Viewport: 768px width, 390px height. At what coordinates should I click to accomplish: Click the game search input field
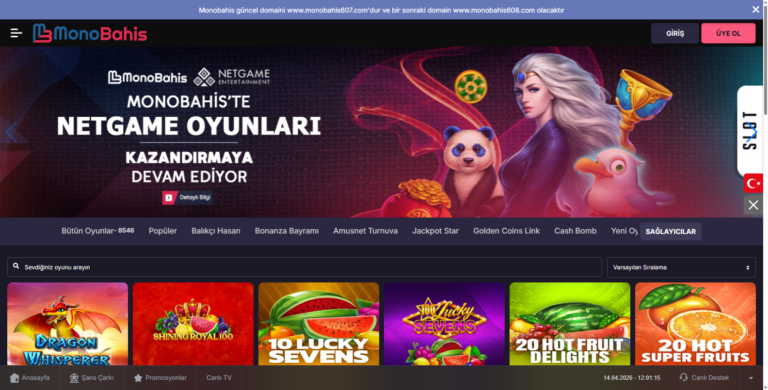(x=305, y=267)
